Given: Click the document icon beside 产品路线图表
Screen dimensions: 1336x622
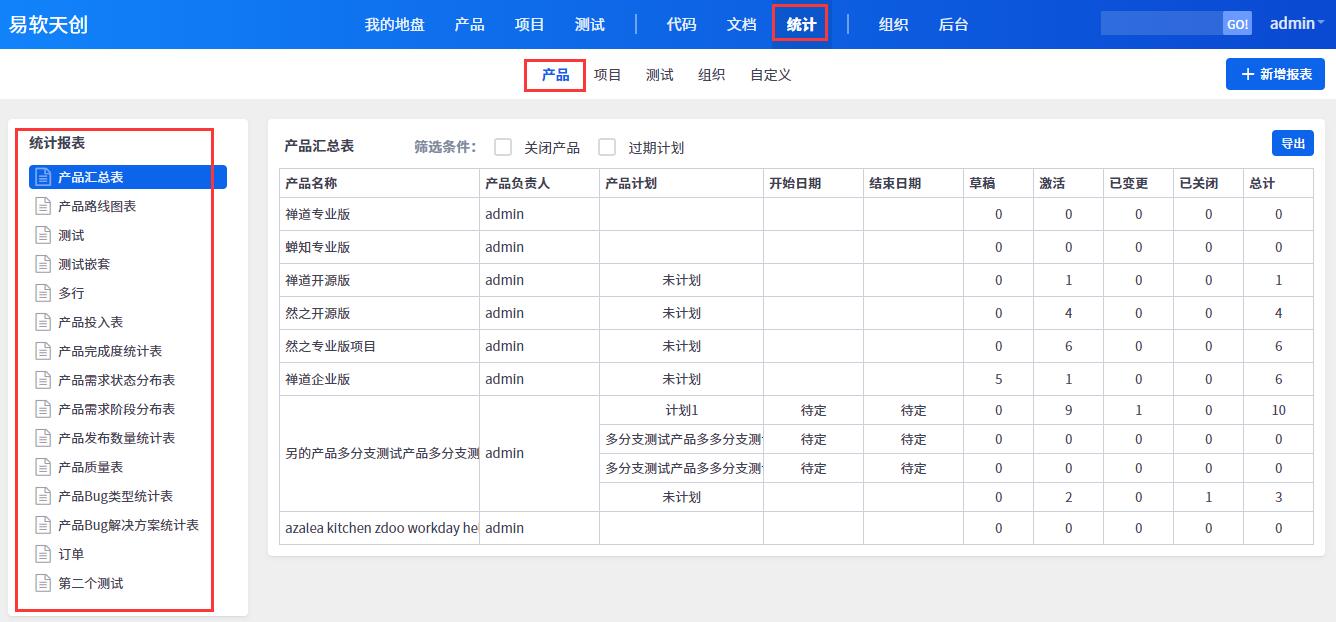Looking at the screenshot, I should point(43,206).
